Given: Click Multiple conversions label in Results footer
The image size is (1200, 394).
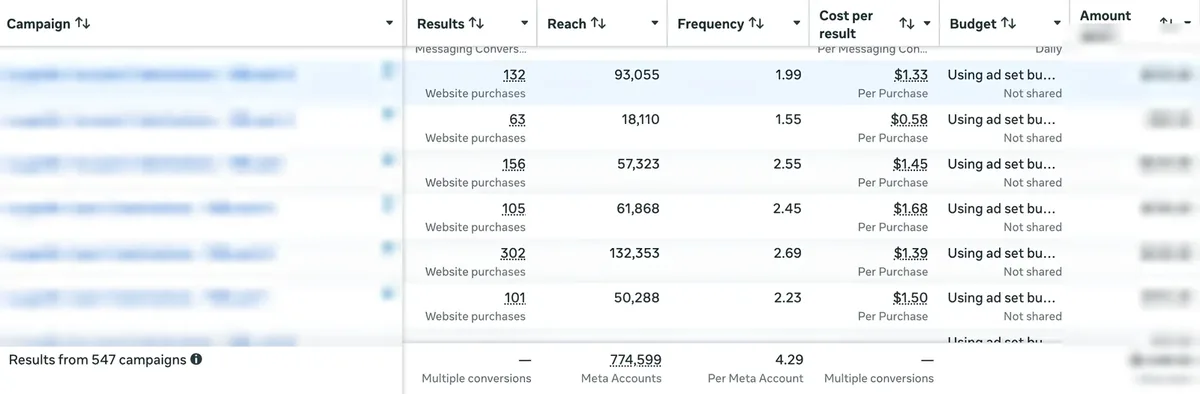Looking at the screenshot, I should coord(477,379).
